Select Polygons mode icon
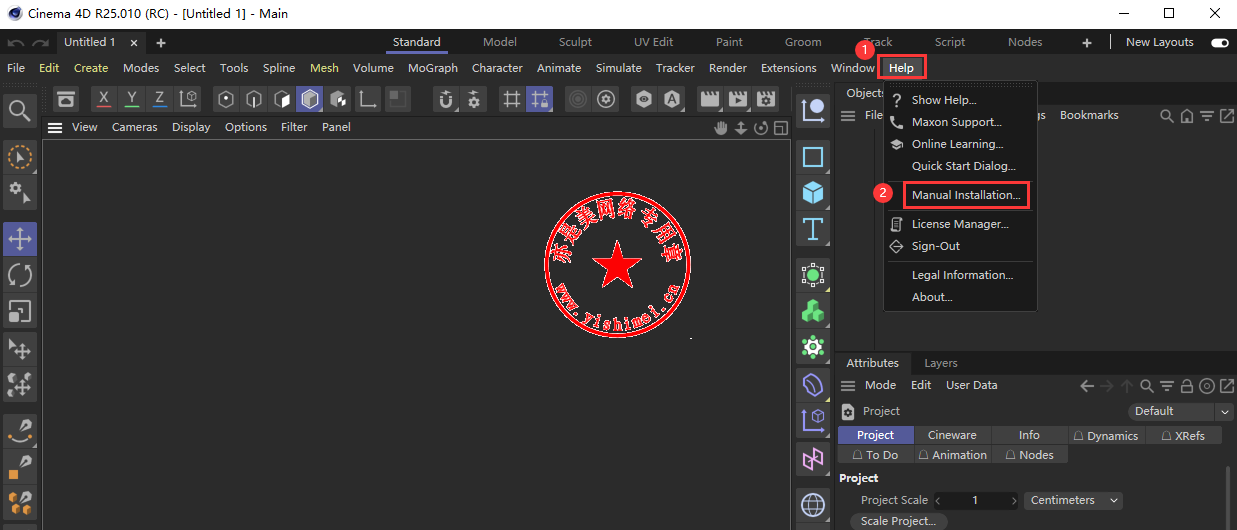1237x530 pixels. pyautogui.click(x=282, y=99)
